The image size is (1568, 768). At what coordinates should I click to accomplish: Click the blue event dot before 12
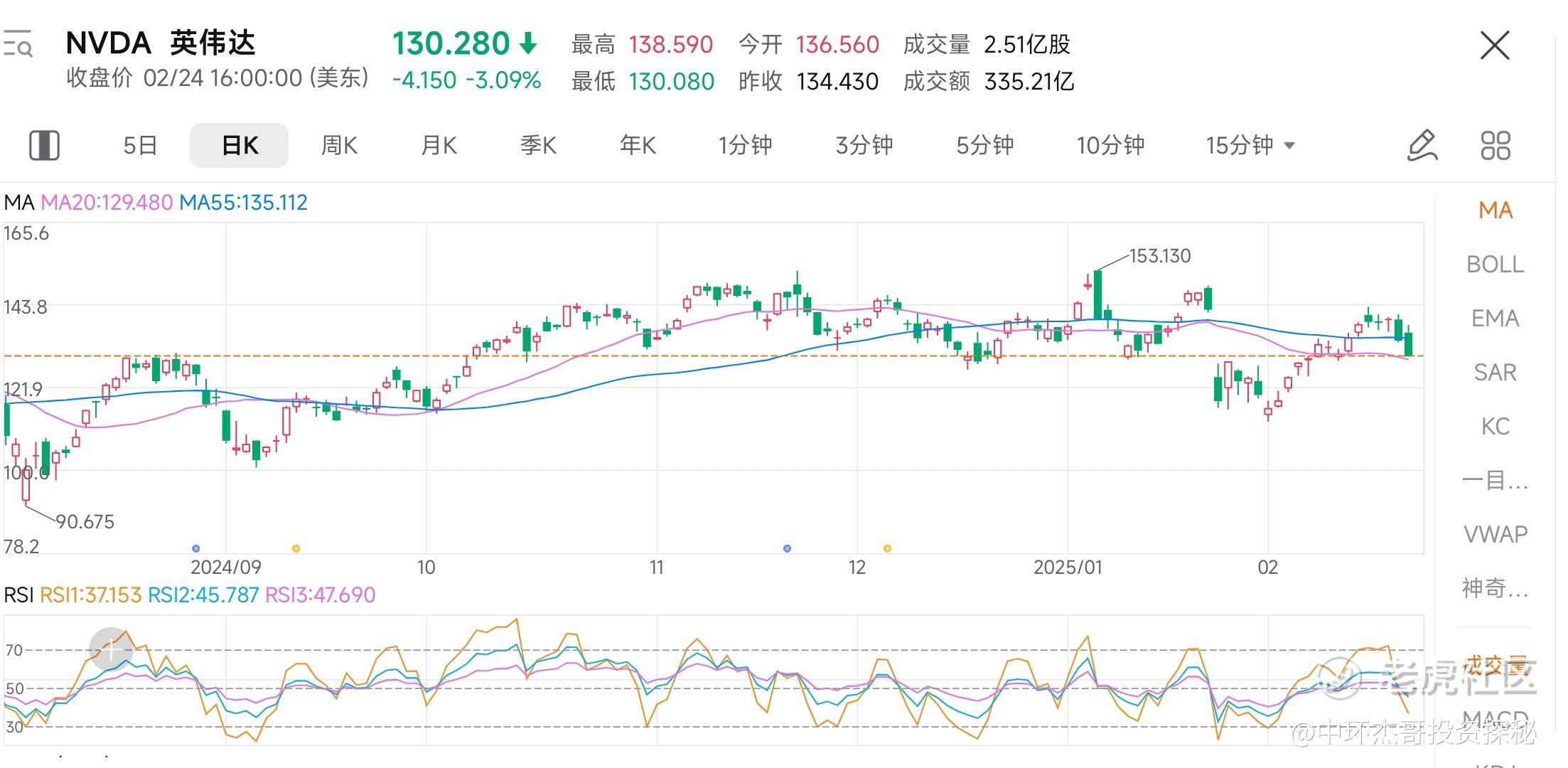point(787,548)
